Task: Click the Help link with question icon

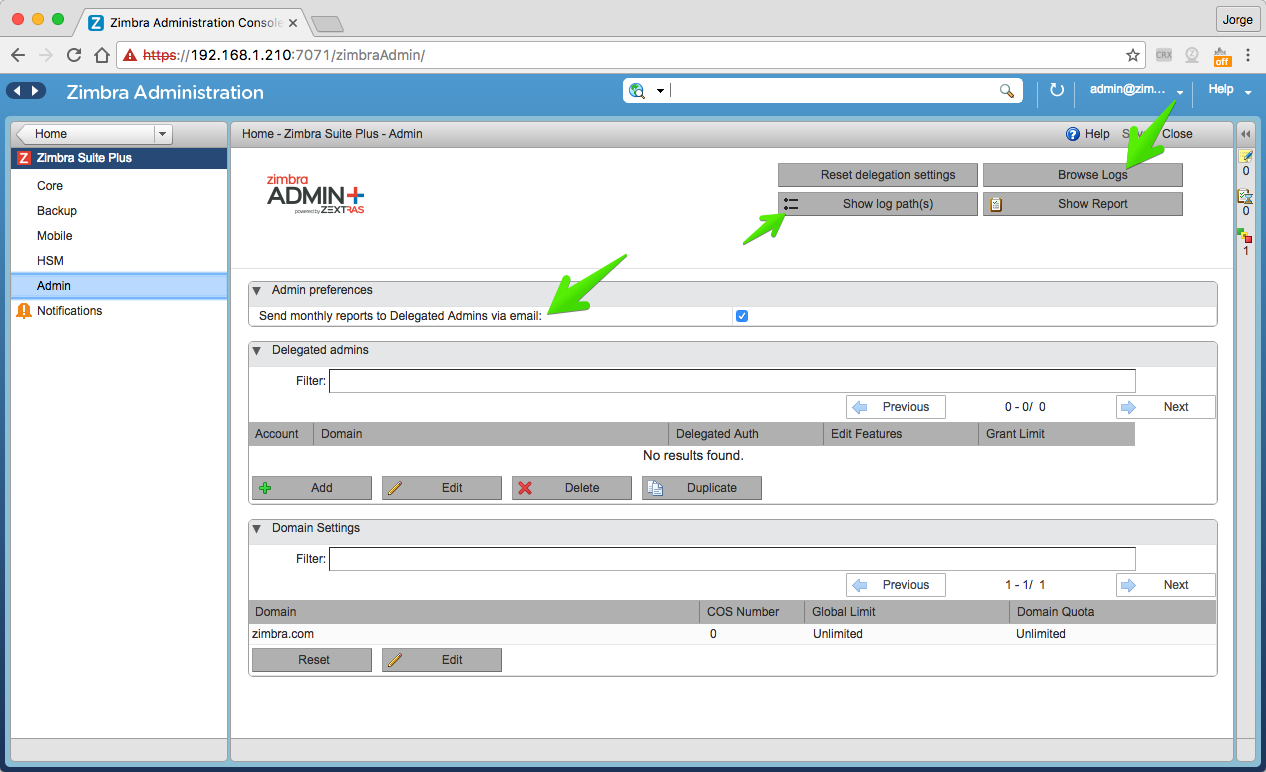Action: point(1088,134)
